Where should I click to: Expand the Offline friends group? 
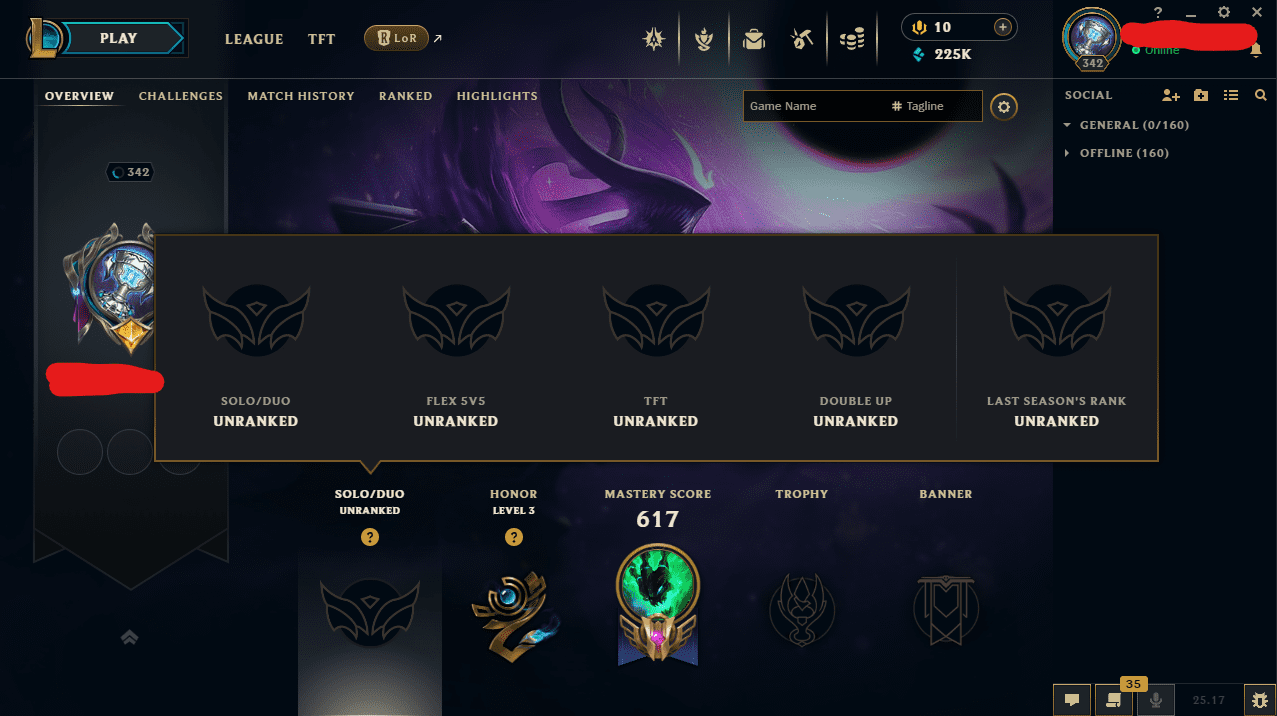coord(1116,153)
